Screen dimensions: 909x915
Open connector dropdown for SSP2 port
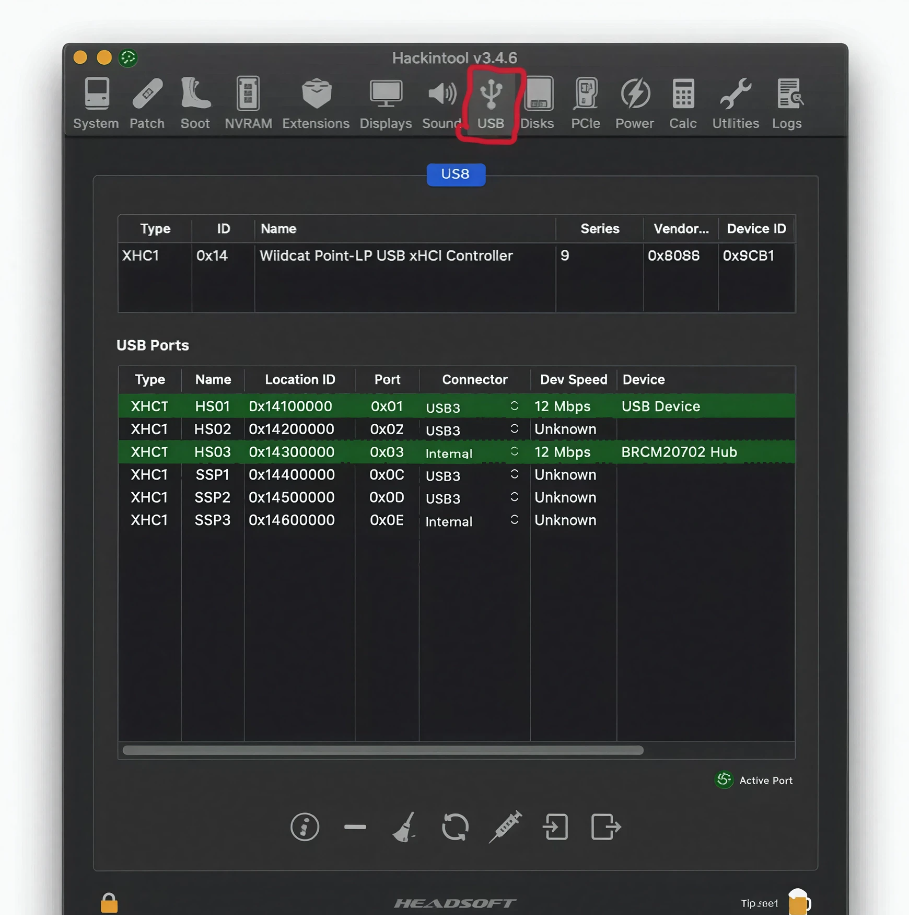coord(514,497)
